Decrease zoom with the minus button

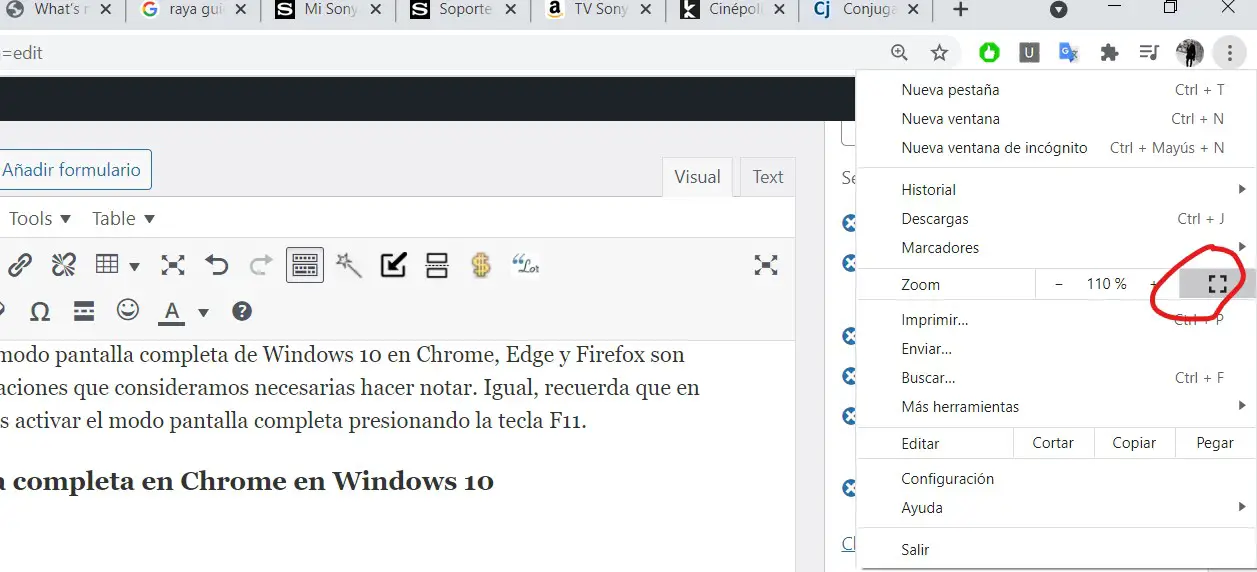pos(1059,285)
